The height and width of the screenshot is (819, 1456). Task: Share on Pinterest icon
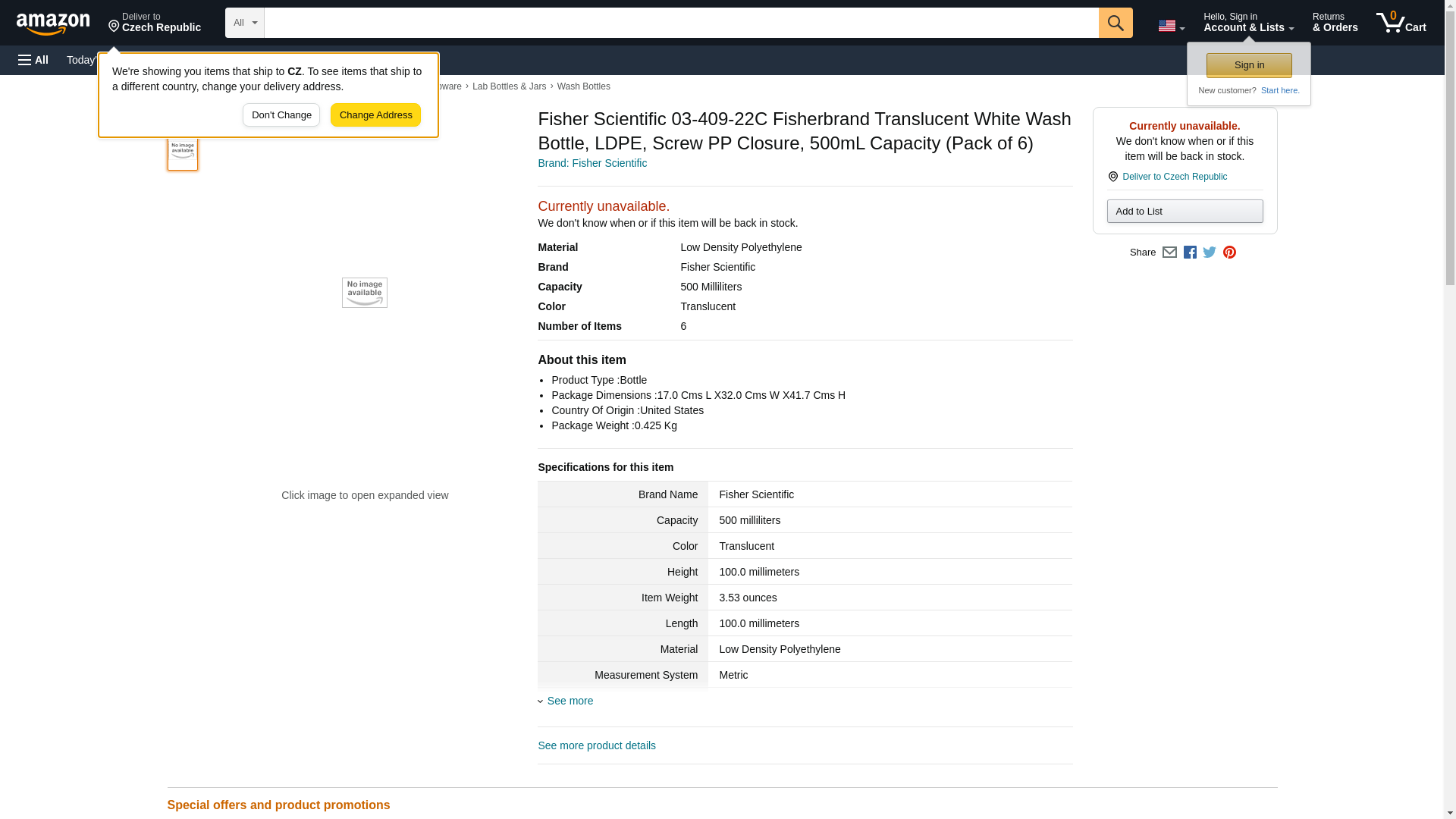click(1229, 253)
